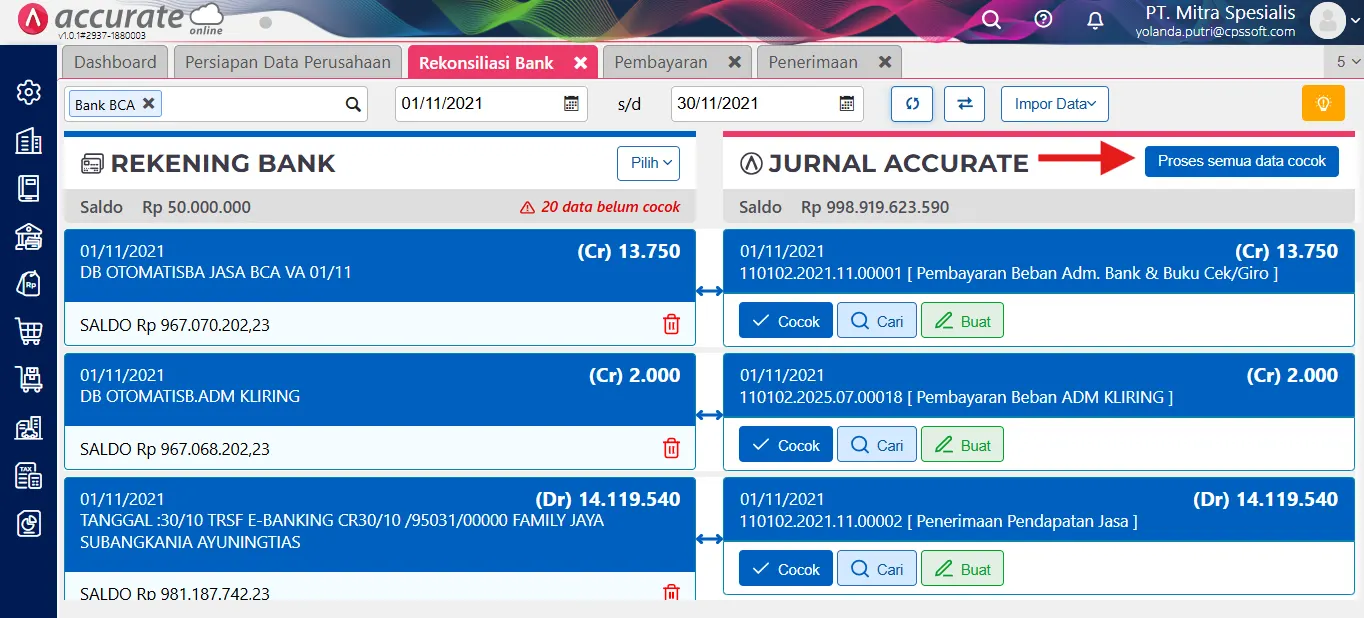Click the Proses semua data cocok button
This screenshot has width=1364, height=618.
(1241, 161)
